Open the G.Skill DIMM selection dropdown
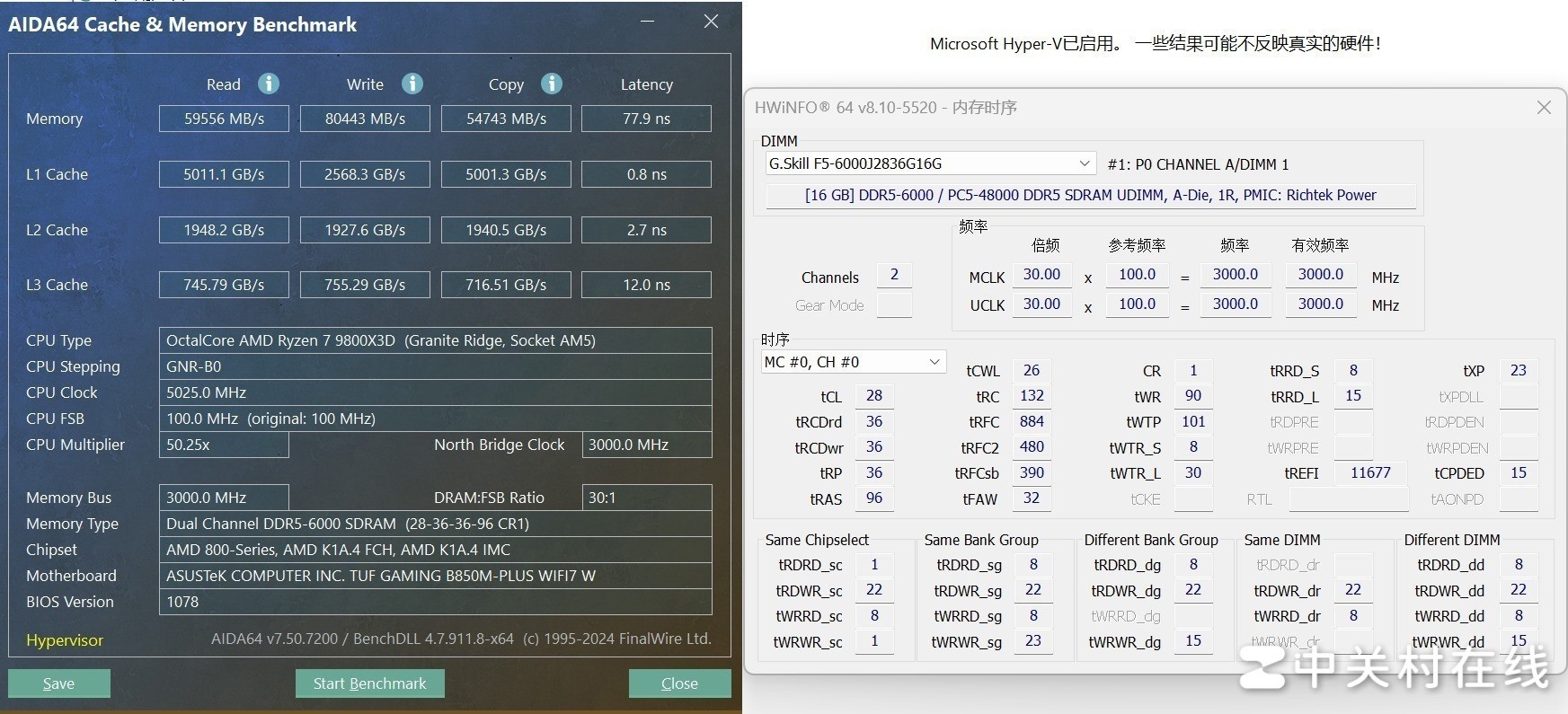Viewport: 1568px width, 714px height. (1084, 163)
